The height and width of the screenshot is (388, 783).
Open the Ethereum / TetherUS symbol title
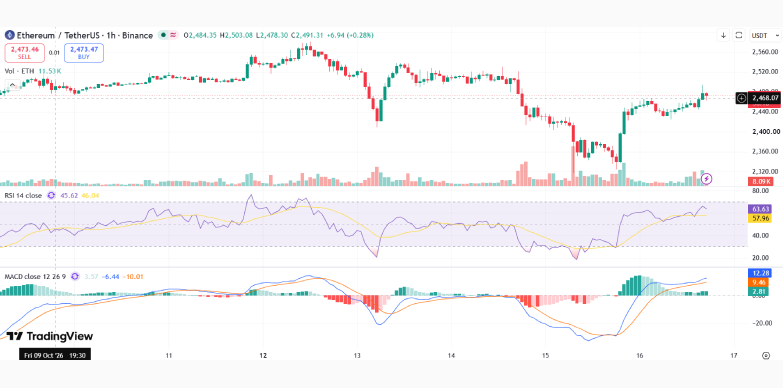(x=85, y=35)
